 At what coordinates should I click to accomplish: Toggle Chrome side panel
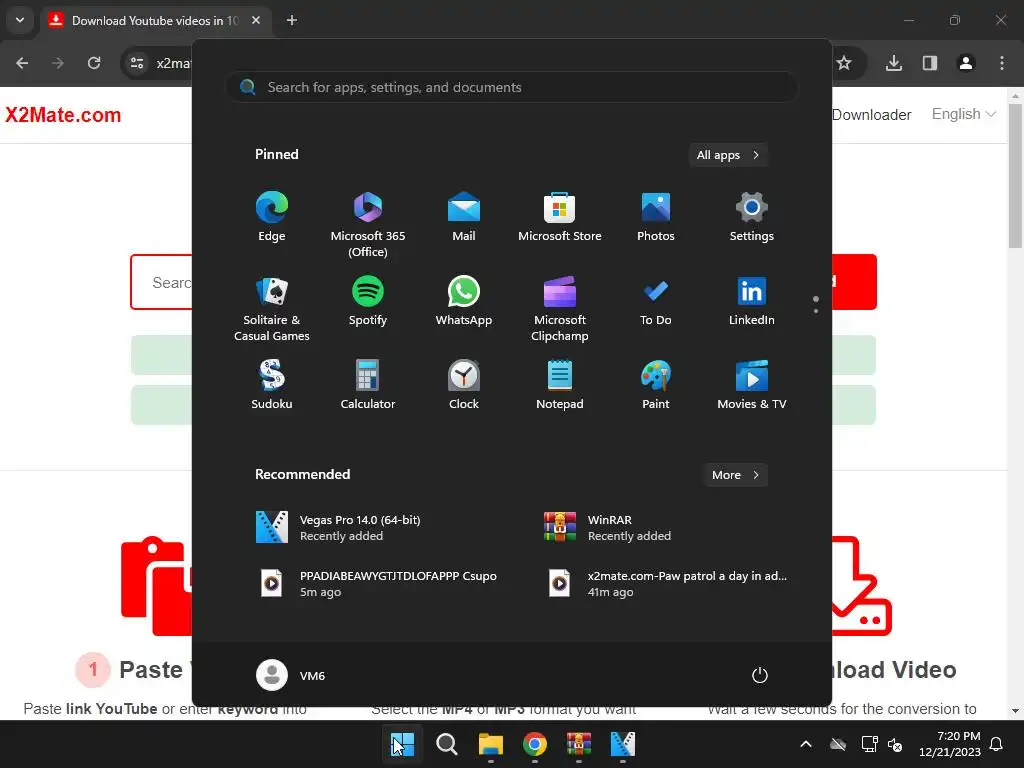(x=930, y=63)
